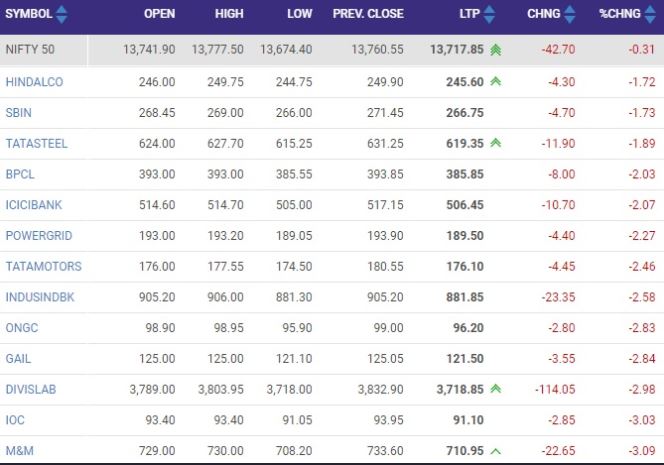Select the NIFTY 50 index row label
Viewport: 664px width, 465px height.
tap(33, 50)
